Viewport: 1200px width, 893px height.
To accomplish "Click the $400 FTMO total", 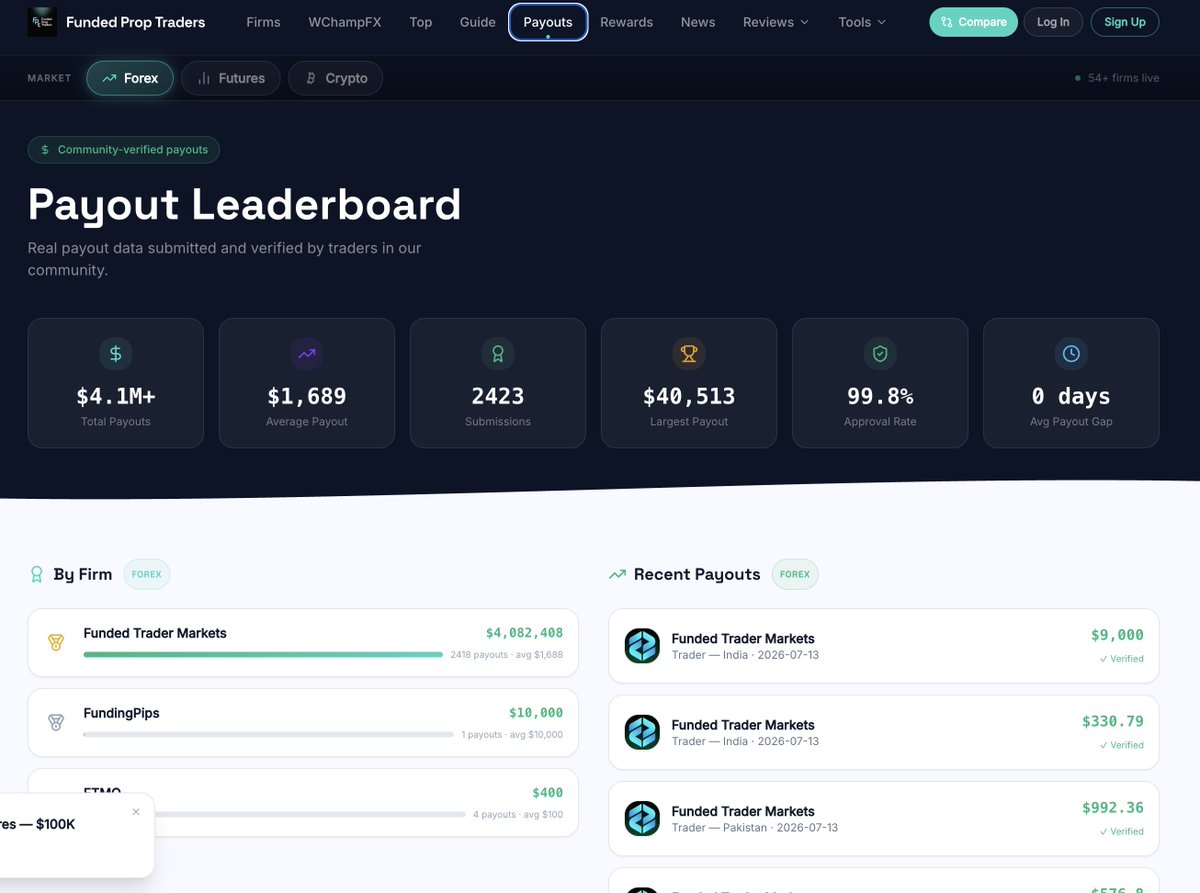I will 547,793.
